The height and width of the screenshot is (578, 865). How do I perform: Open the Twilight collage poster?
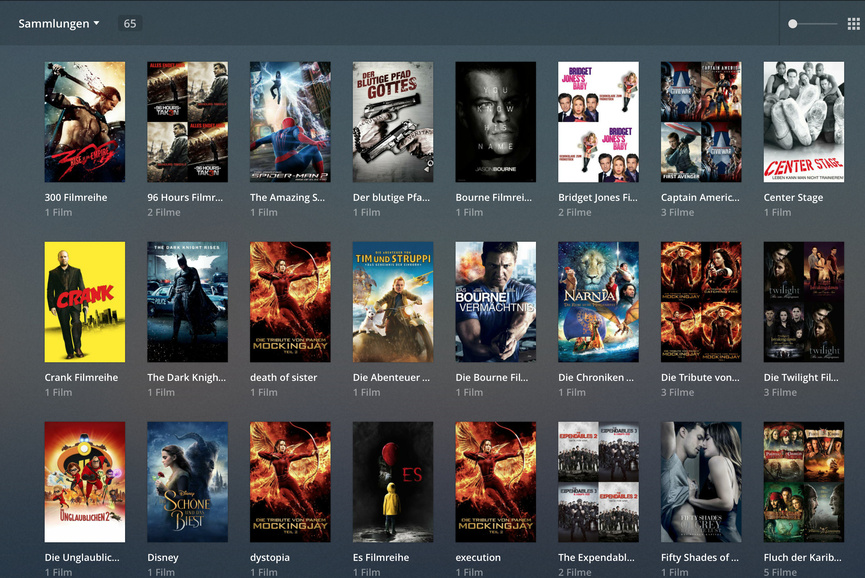[x=804, y=302]
